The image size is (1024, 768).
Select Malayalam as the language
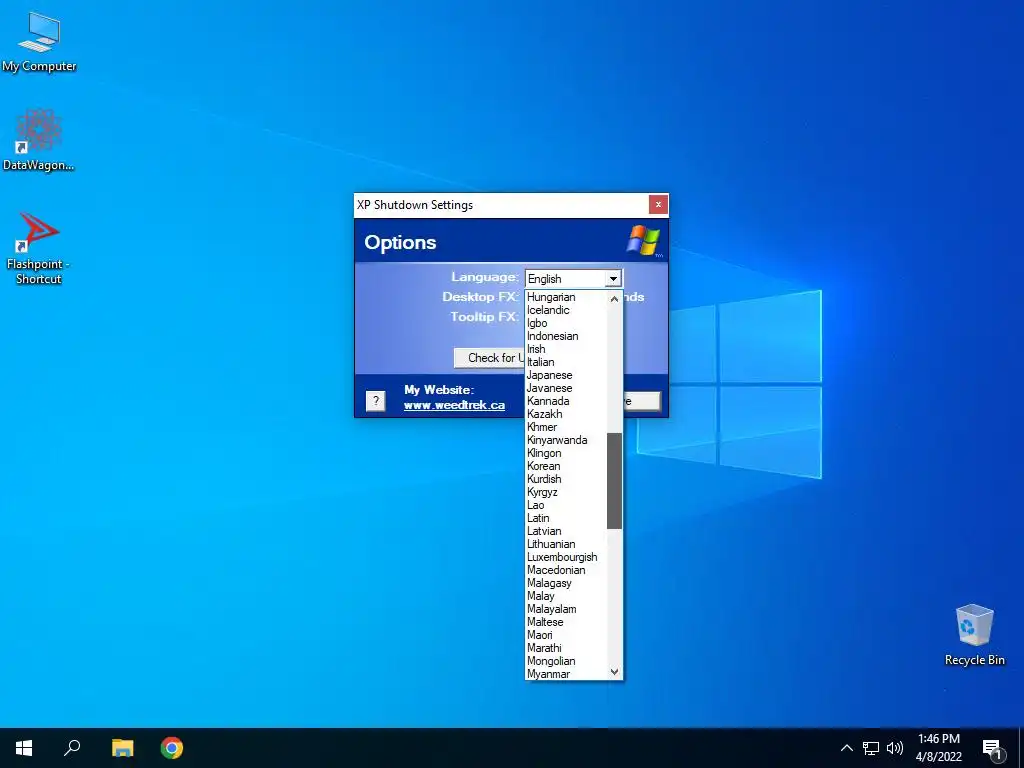[567, 609]
